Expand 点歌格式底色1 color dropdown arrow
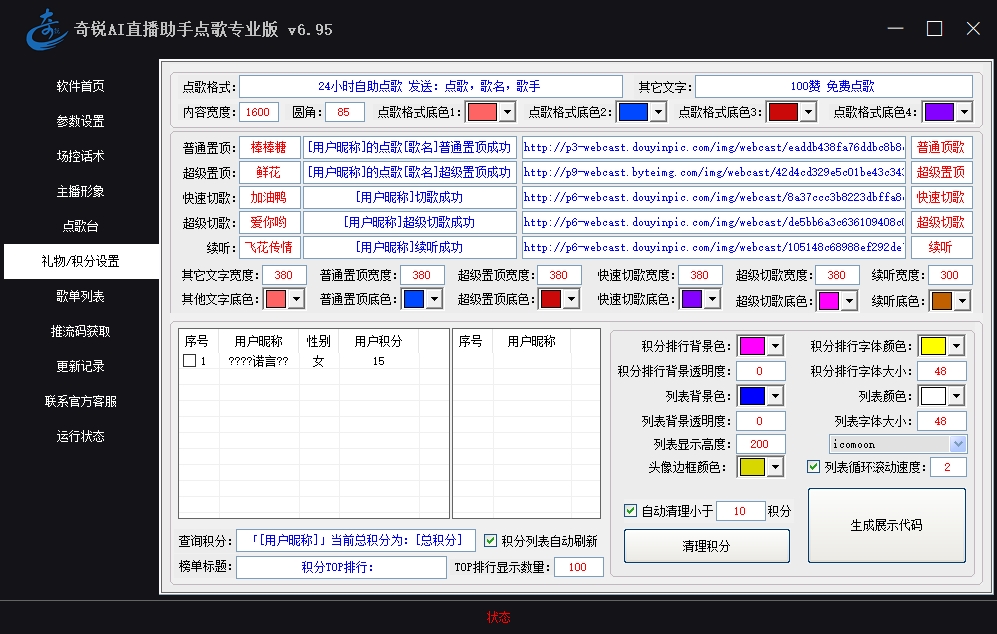The image size is (997, 634). coord(506,112)
